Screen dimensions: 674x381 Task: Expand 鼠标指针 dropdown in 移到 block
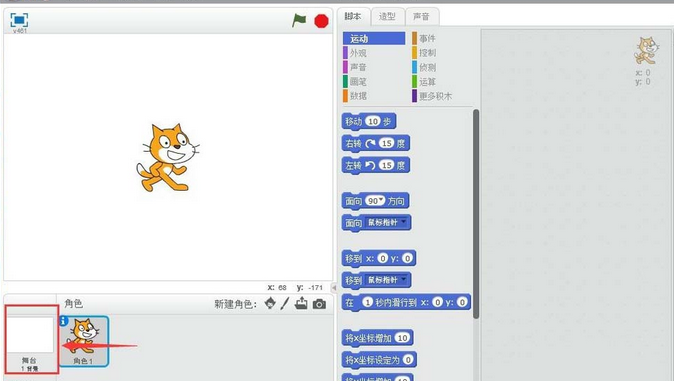click(x=403, y=280)
